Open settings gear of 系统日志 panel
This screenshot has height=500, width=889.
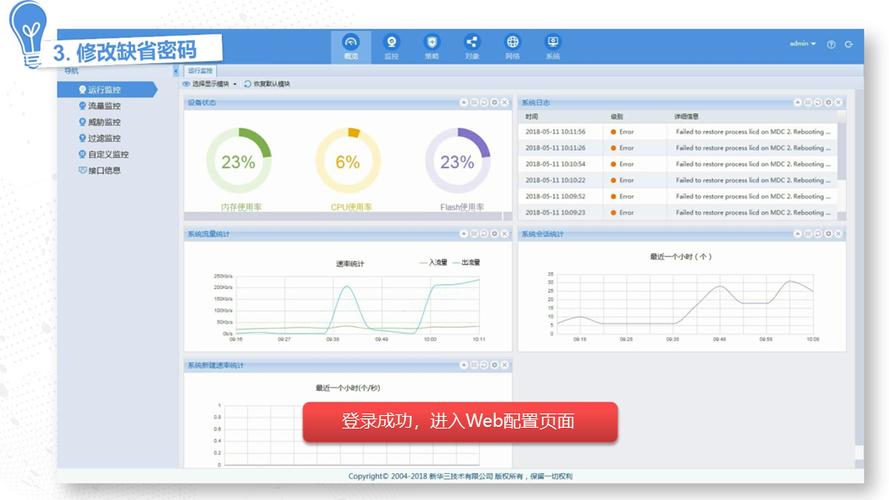click(x=828, y=103)
